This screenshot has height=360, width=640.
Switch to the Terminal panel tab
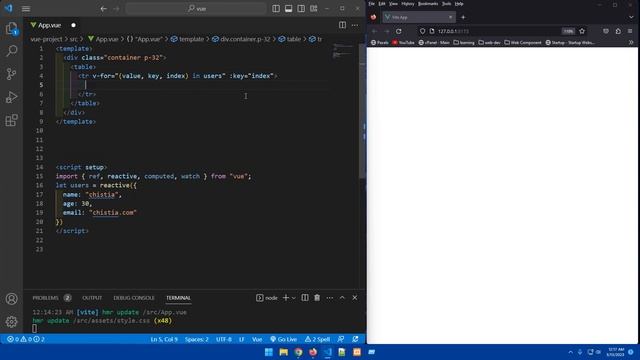point(178,298)
